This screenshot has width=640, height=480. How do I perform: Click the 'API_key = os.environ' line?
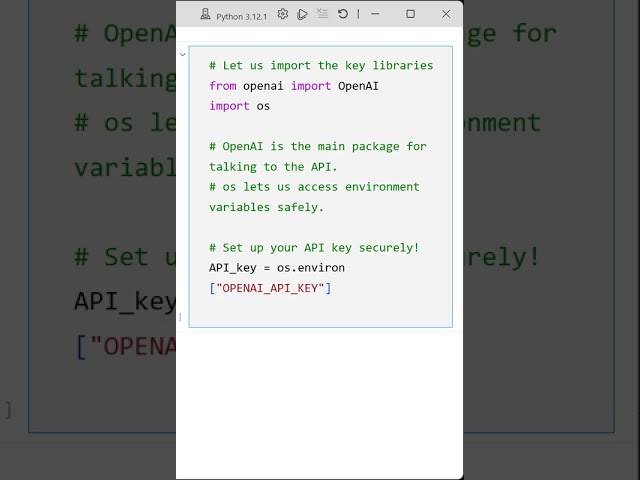(x=277, y=268)
